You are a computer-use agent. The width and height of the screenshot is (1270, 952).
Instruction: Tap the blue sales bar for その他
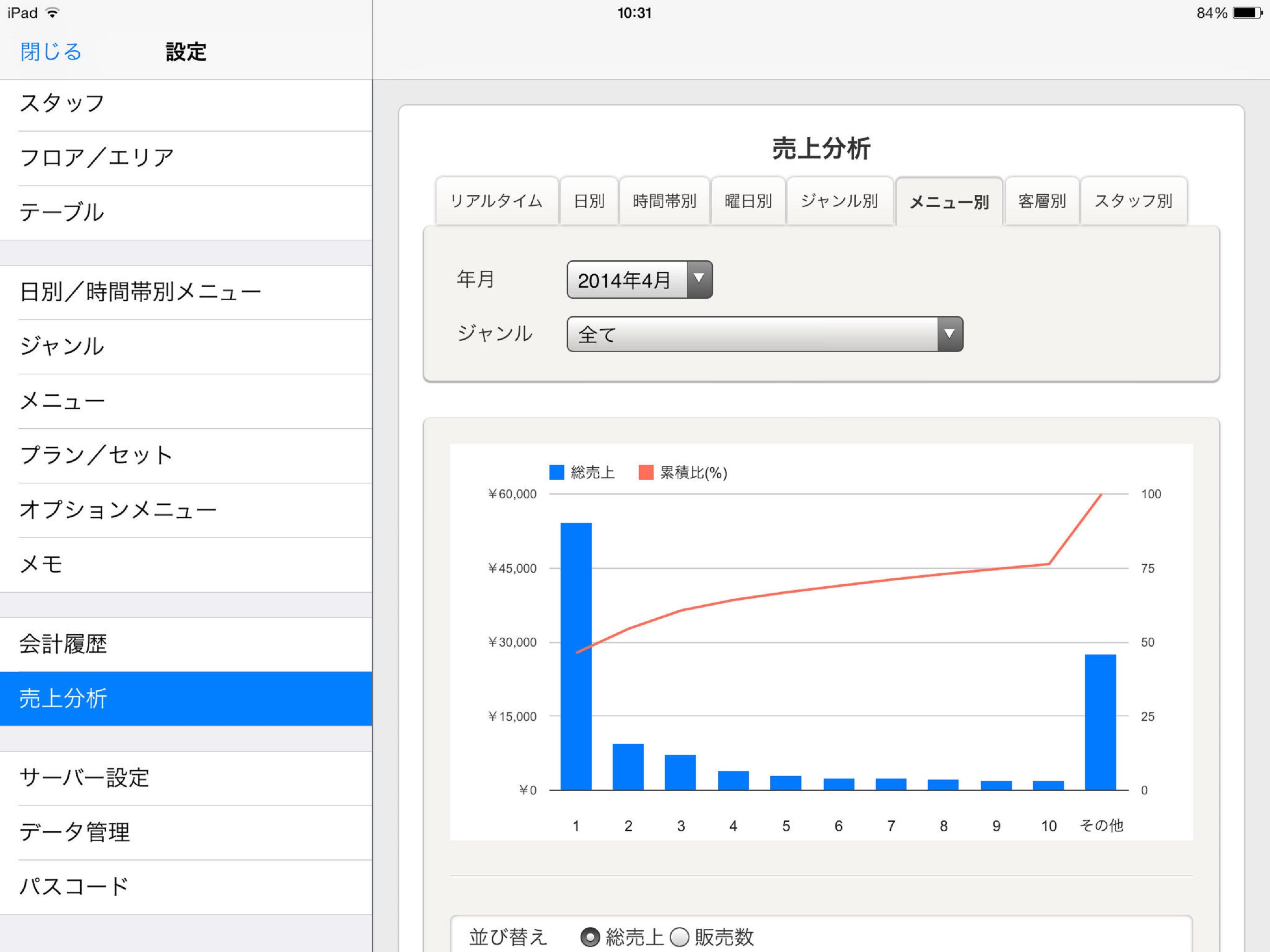point(1101,722)
